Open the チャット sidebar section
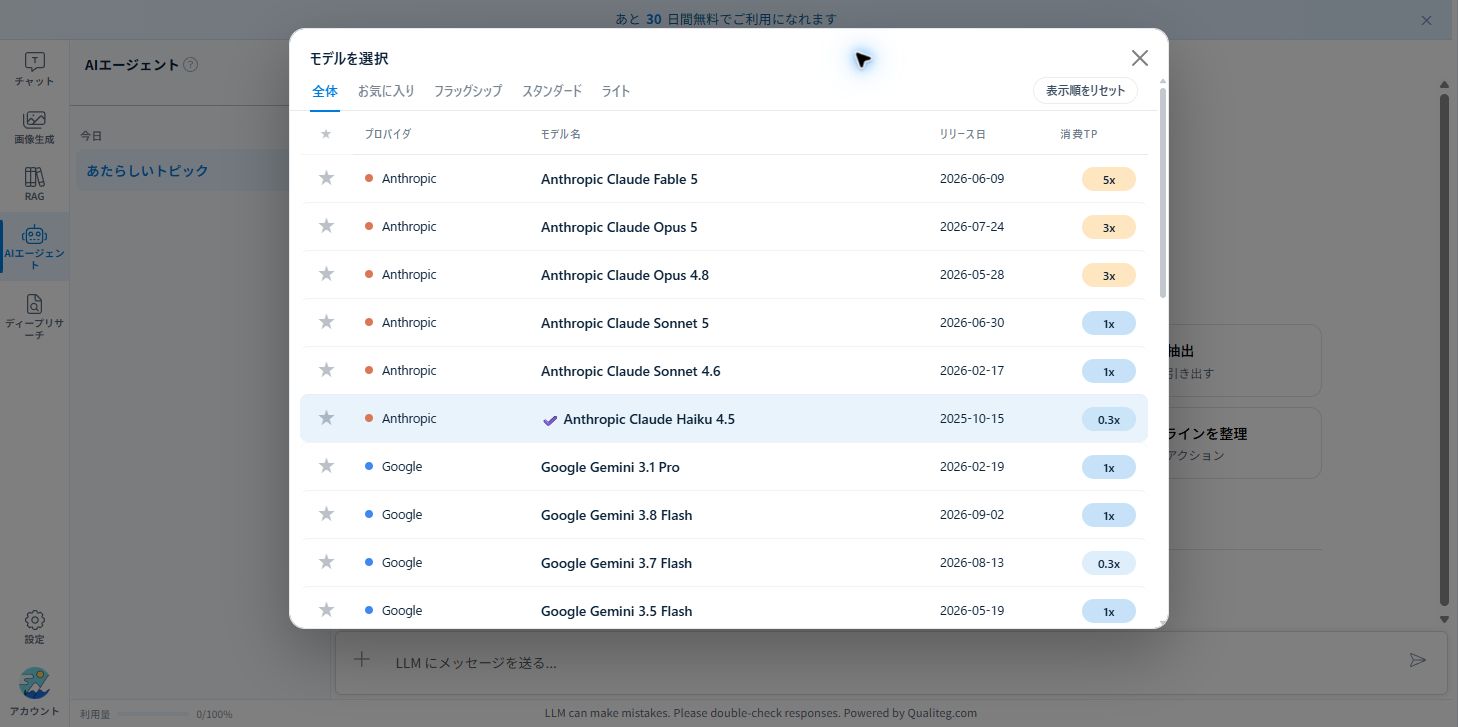This screenshot has width=1458, height=727. click(34, 69)
